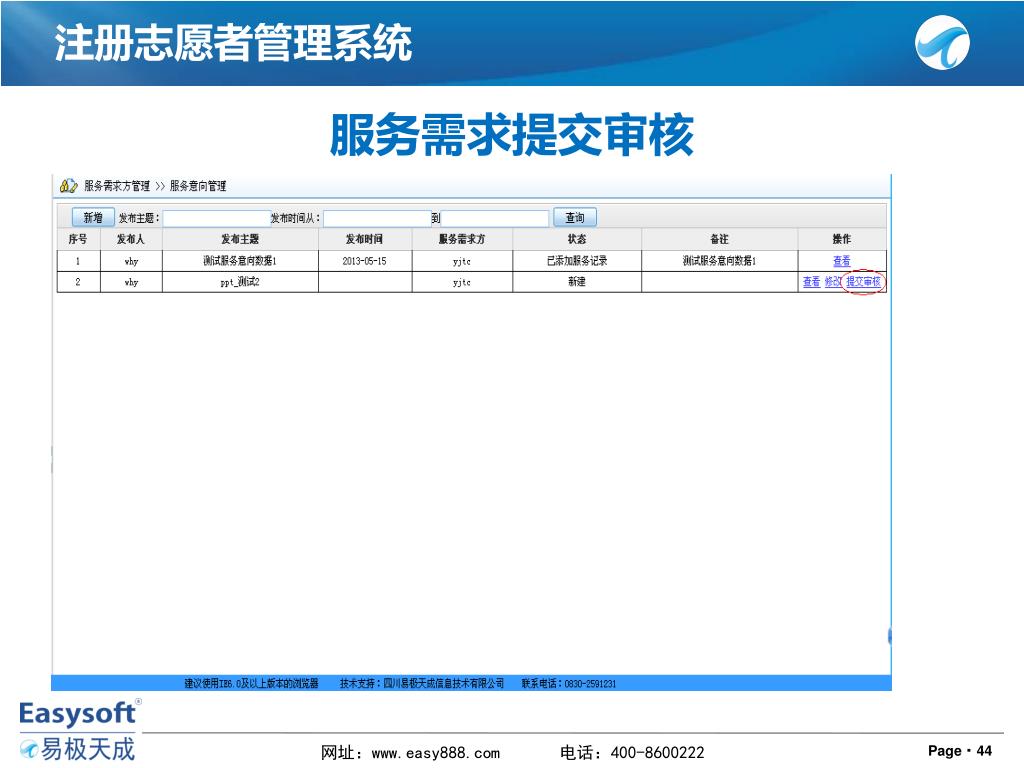The width and height of the screenshot is (1024, 768).
Task: Focus the 发布主题 input field
Action: [x=217, y=218]
